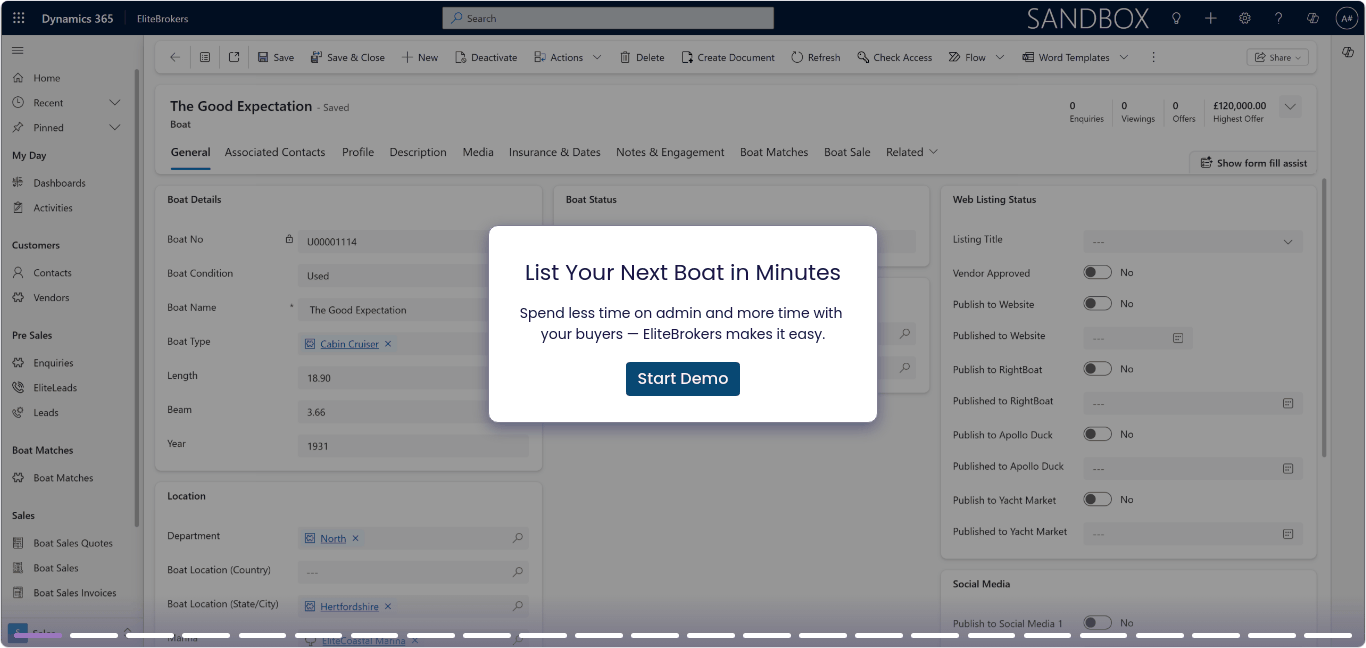
Task: Switch to the Description tab
Action: (x=418, y=152)
